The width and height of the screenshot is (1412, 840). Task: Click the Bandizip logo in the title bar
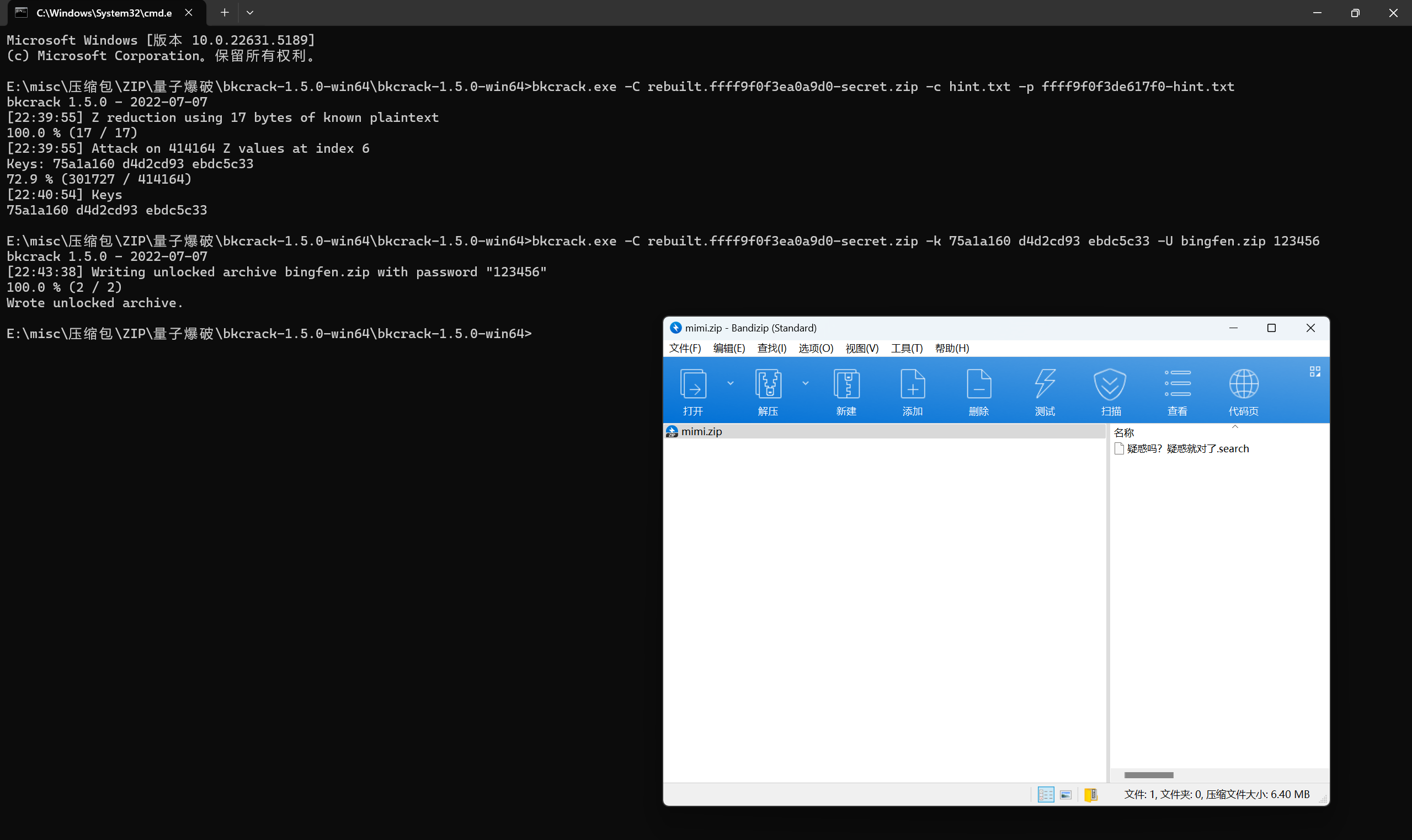coord(675,328)
